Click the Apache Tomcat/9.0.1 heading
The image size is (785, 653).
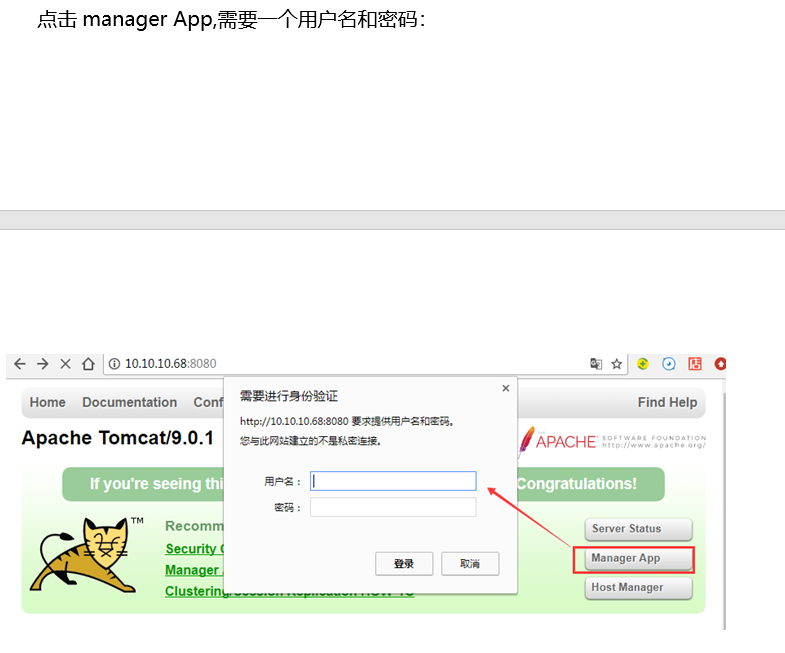click(x=118, y=438)
